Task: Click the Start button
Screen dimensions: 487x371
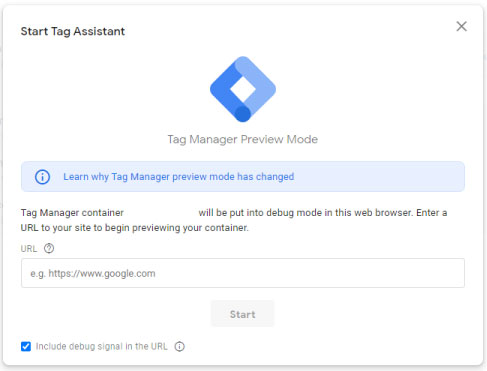Action: 243,314
